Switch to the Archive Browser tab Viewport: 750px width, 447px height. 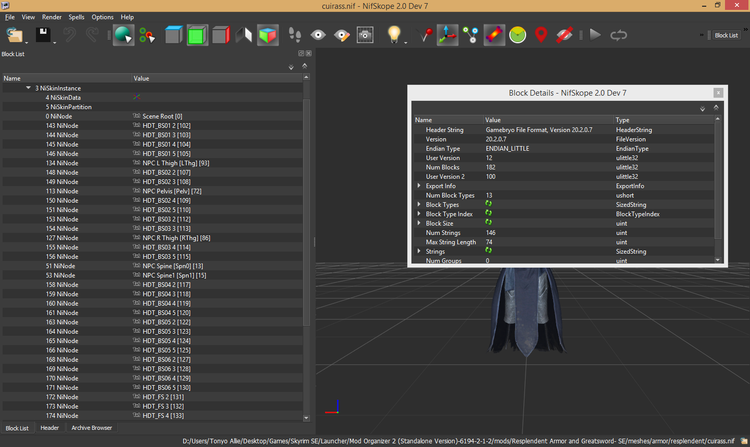(91, 428)
